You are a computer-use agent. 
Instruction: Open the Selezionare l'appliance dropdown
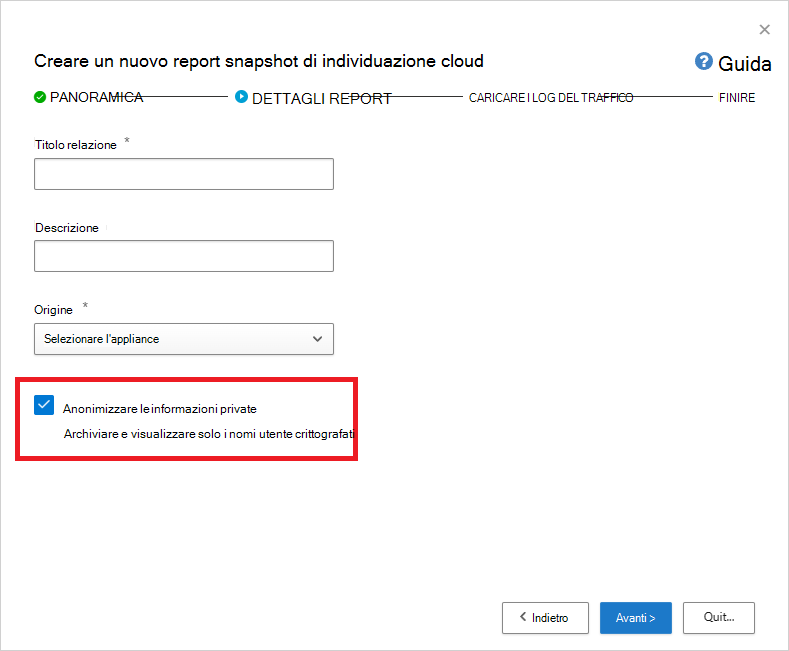(184, 339)
